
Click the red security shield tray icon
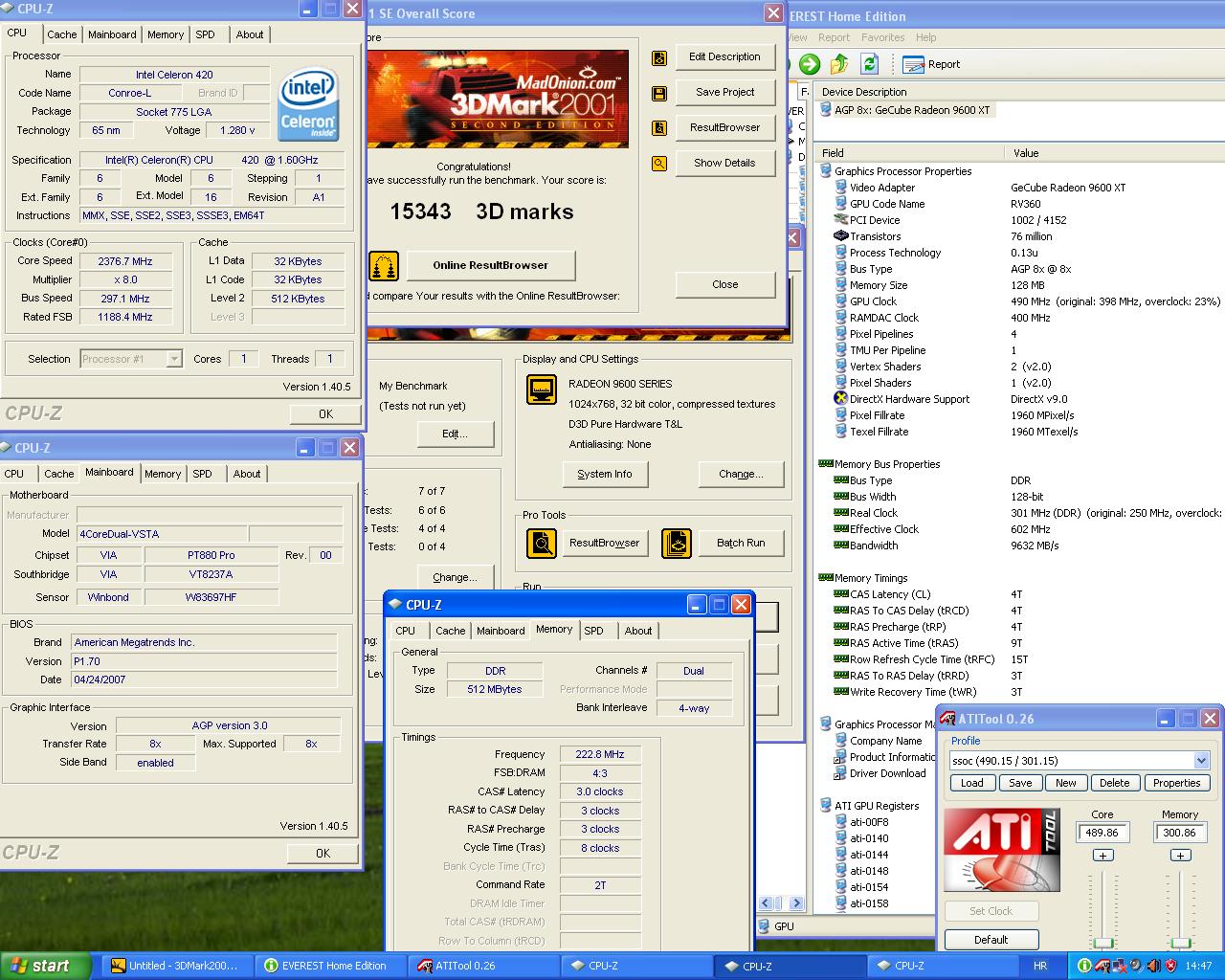click(1169, 966)
